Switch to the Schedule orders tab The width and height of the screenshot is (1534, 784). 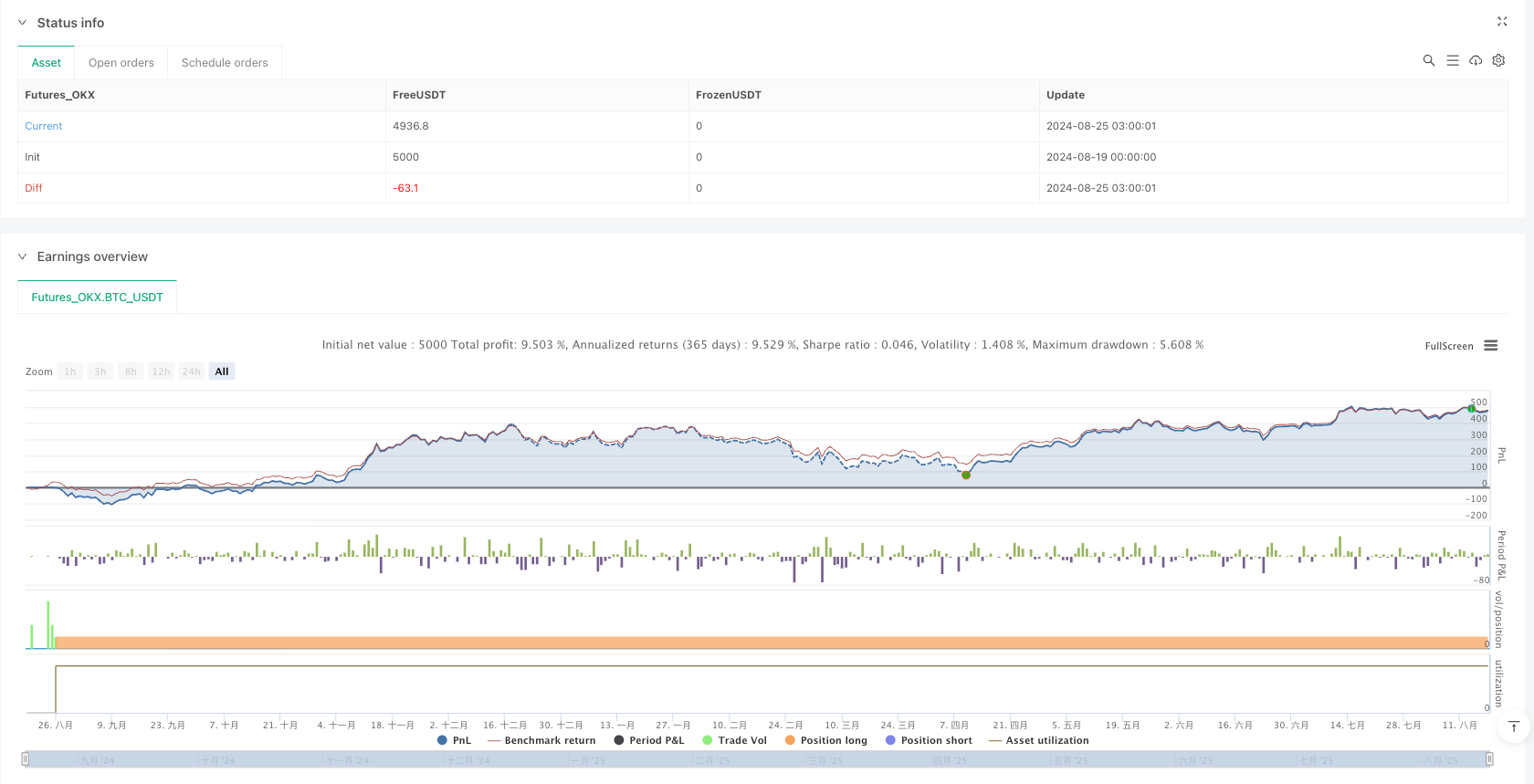pyautogui.click(x=225, y=63)
